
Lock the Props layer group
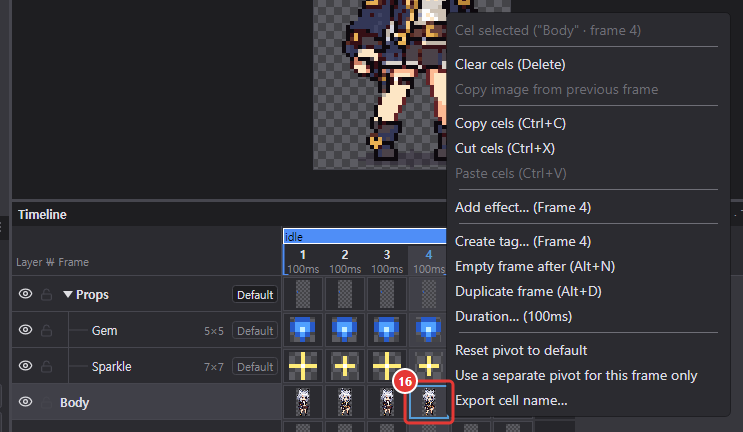[46, 294]
